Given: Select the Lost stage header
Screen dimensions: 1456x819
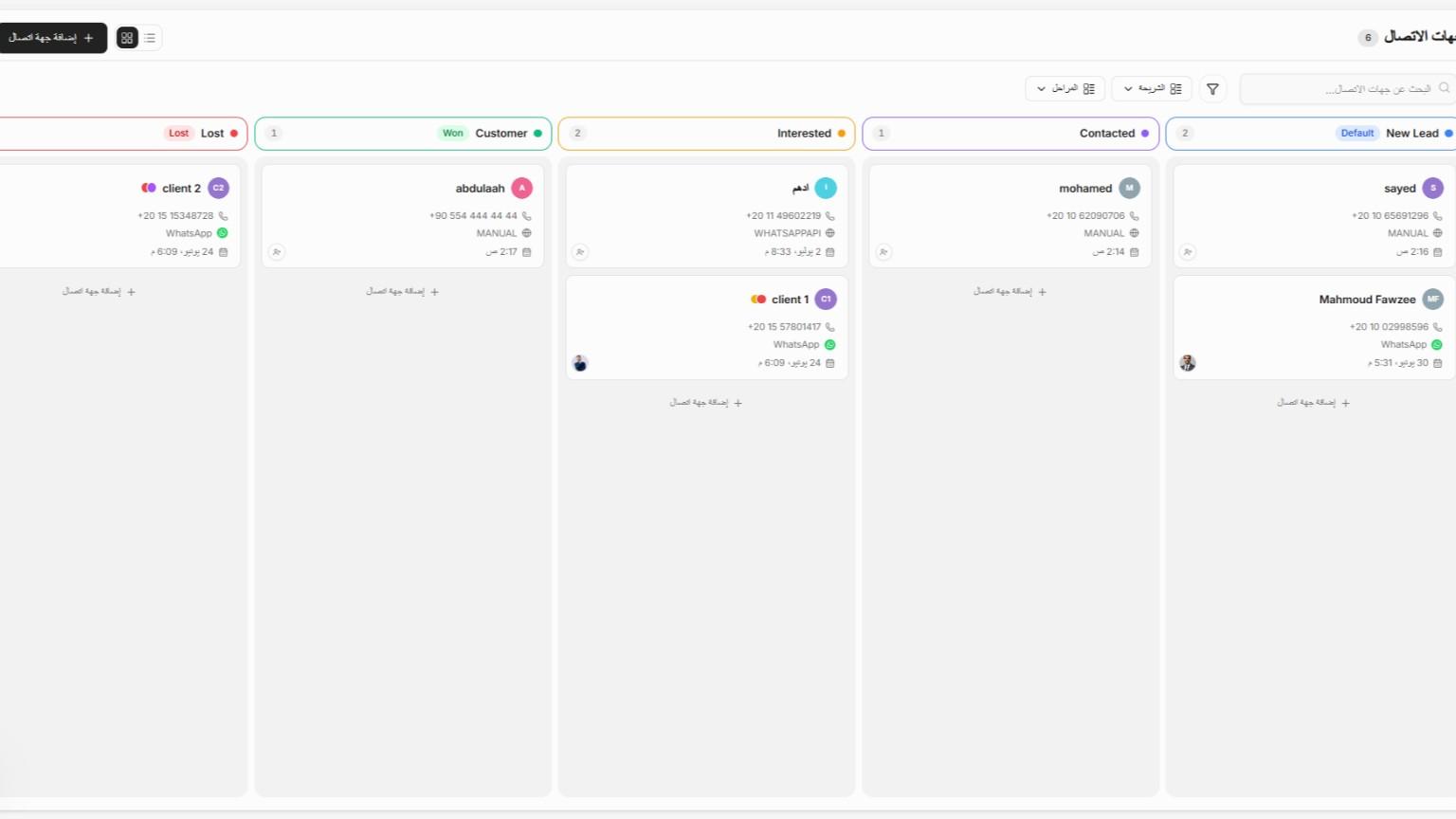Looking at the screenshot, I should point(123,134).
